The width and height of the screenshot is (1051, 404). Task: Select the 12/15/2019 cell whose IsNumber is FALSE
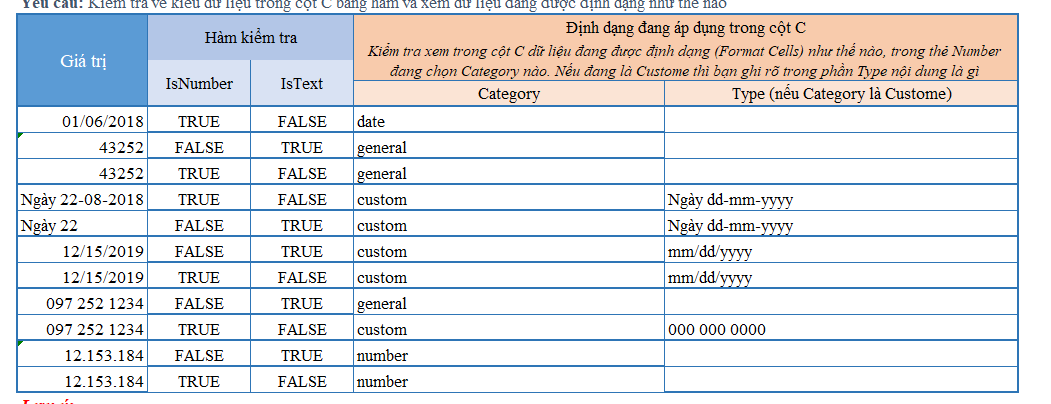pyautogui.click(x=82, y=251)
